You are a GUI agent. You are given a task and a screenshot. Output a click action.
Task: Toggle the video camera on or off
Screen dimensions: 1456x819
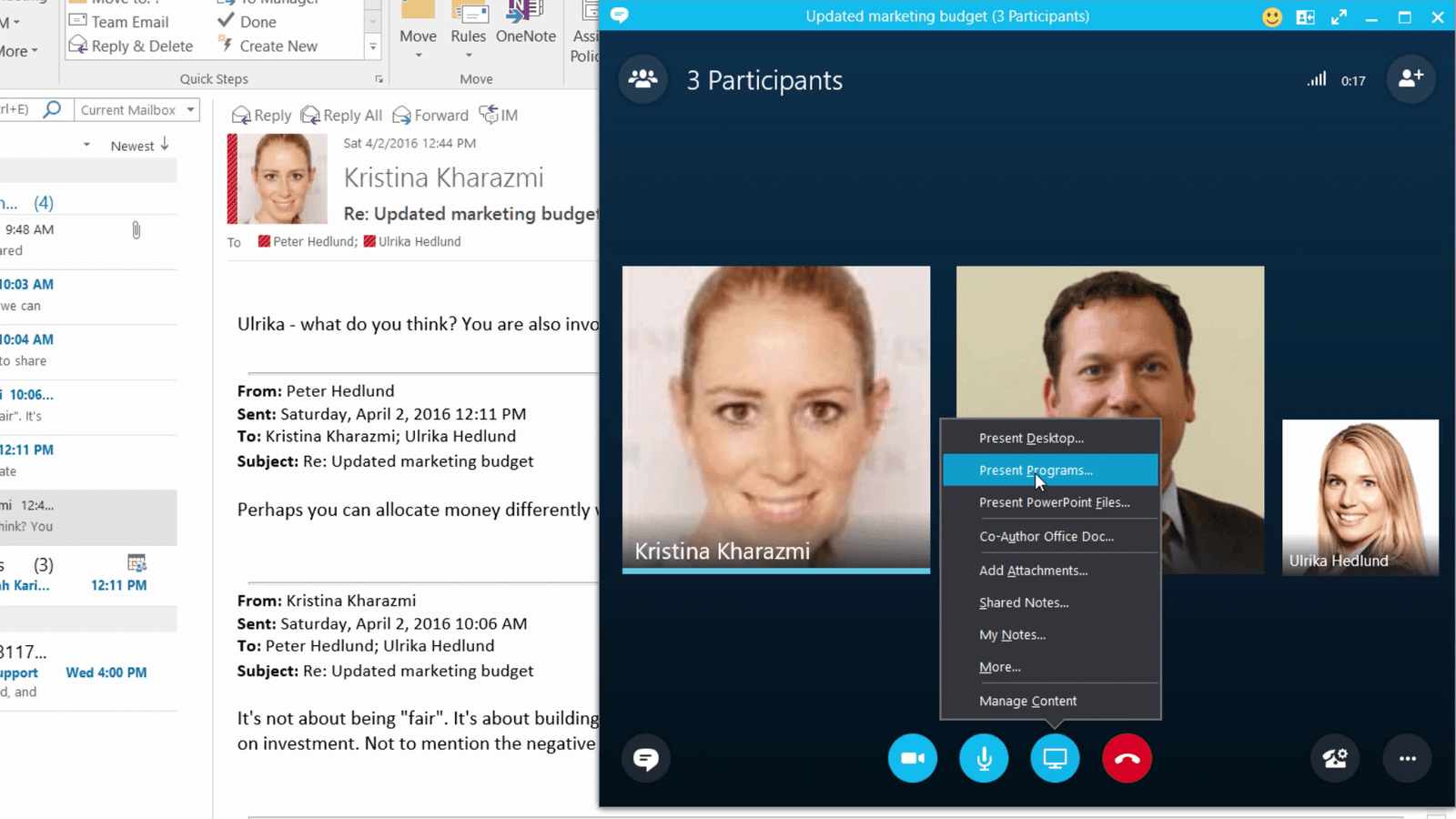912,758
